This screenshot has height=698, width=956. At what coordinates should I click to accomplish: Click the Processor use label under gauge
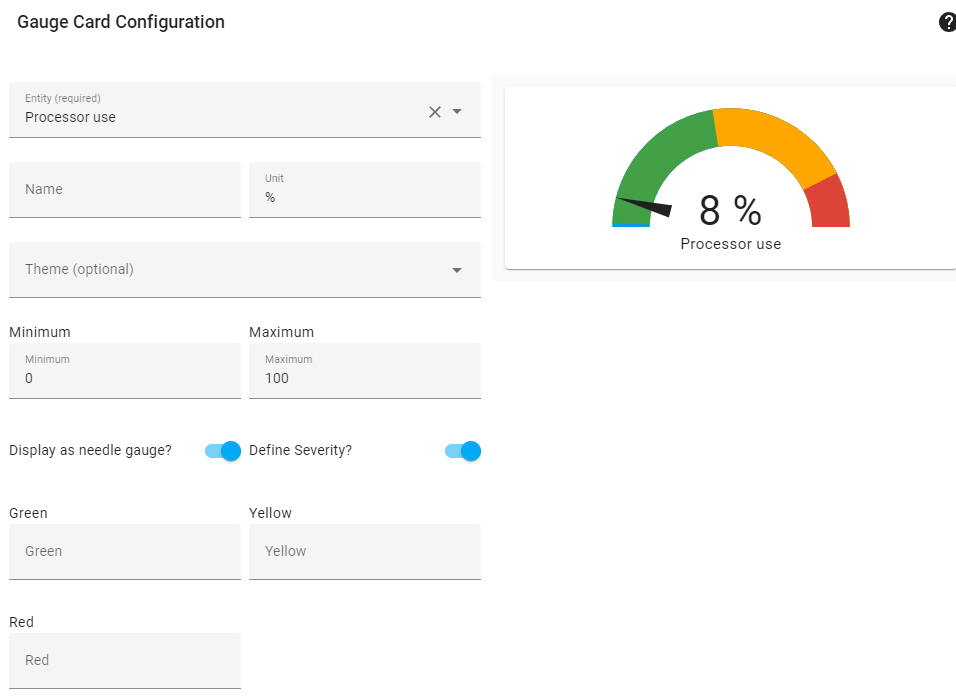pyautogui.click(x=730, y=244)
